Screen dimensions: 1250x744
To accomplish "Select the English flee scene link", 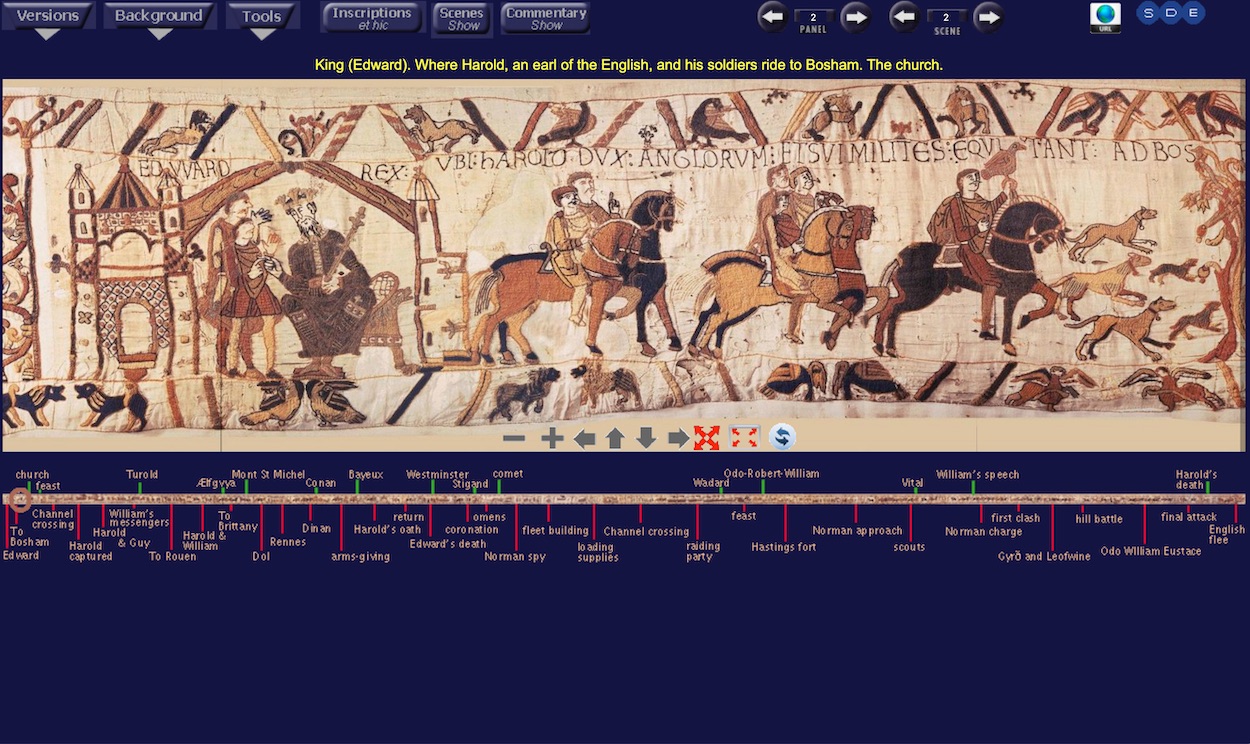I will (x=1227, y=535).
